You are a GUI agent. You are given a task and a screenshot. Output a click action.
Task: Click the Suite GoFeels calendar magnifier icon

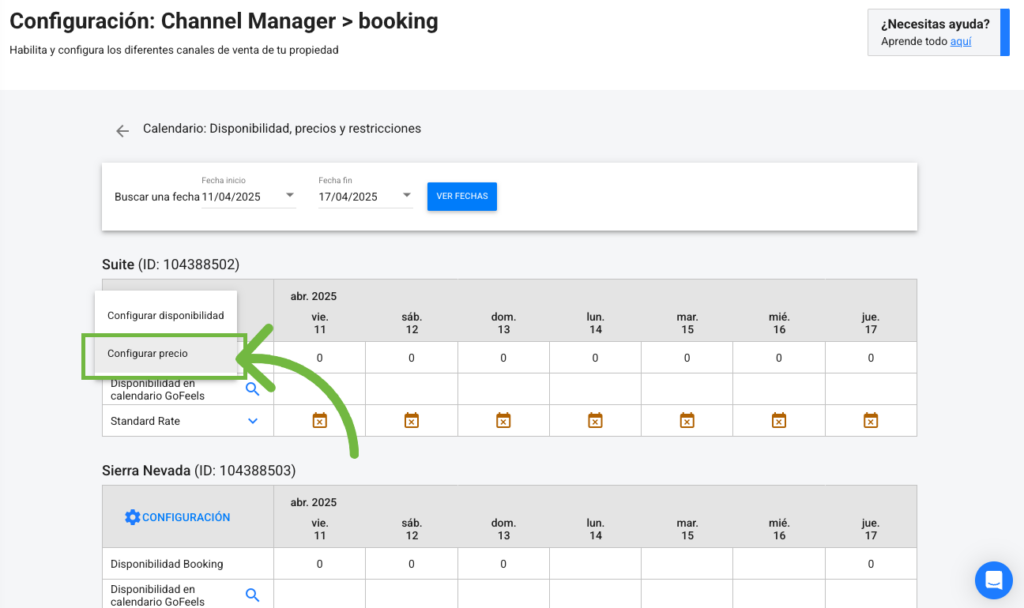point(253,389)
